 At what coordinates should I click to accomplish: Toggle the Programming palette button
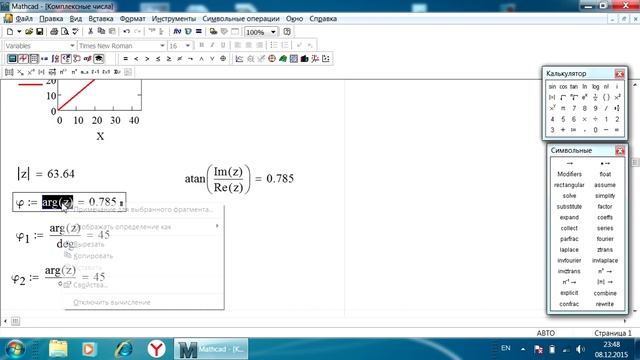(x=77, y=59)
